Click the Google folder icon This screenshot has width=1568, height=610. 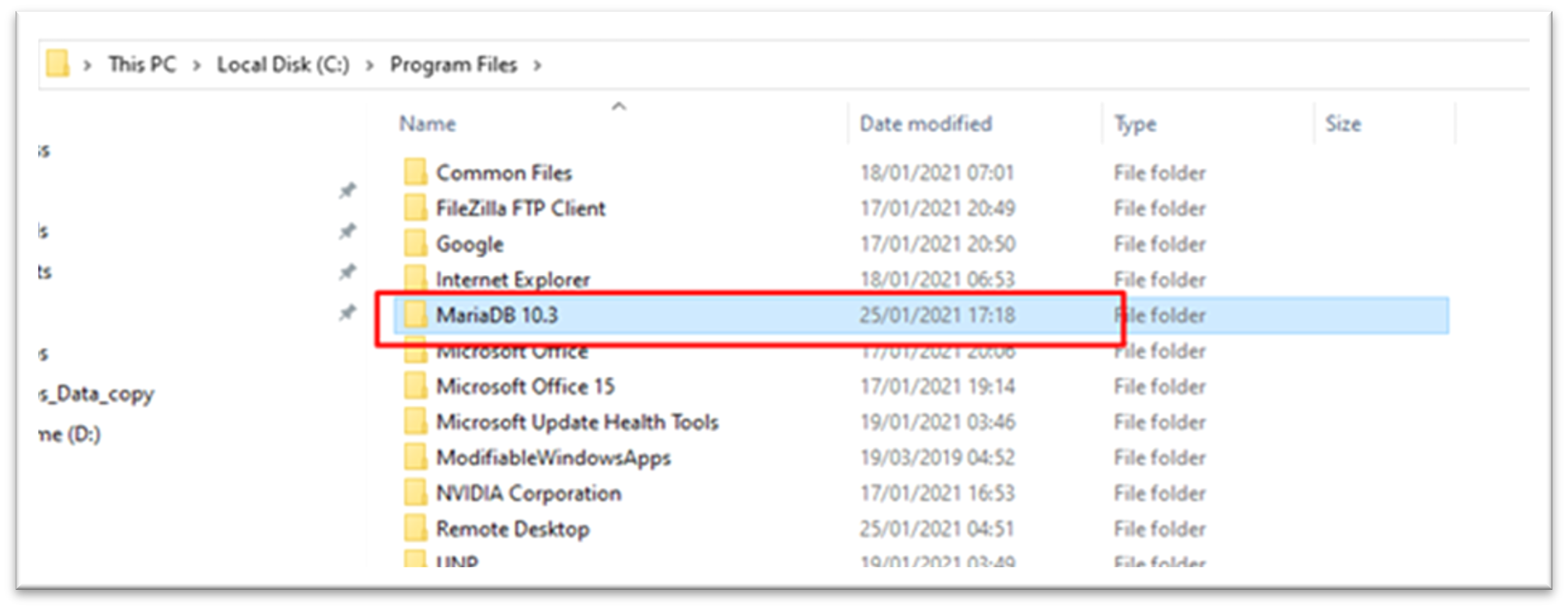click(415, 243)
